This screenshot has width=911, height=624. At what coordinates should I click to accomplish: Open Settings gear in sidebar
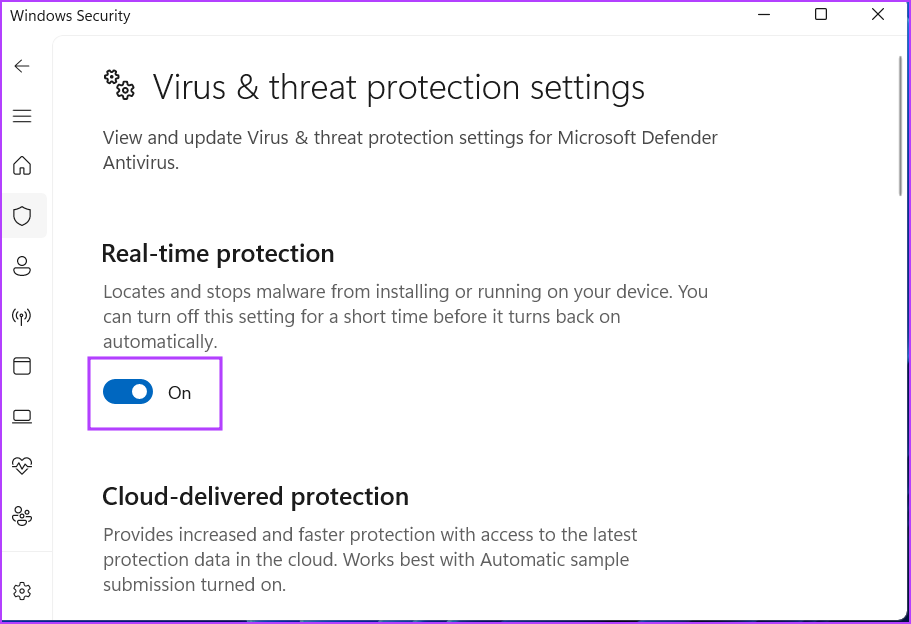[22, 590]
